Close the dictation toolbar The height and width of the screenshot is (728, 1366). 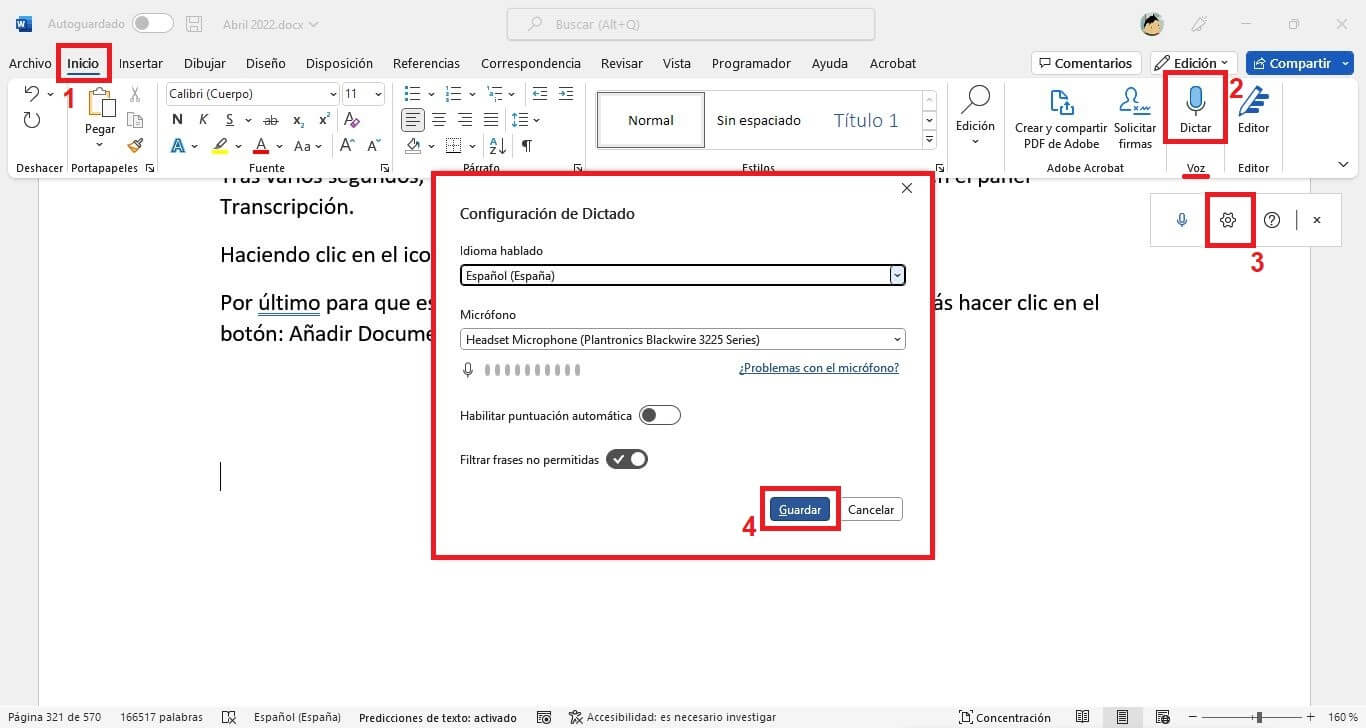point(1317,220)
